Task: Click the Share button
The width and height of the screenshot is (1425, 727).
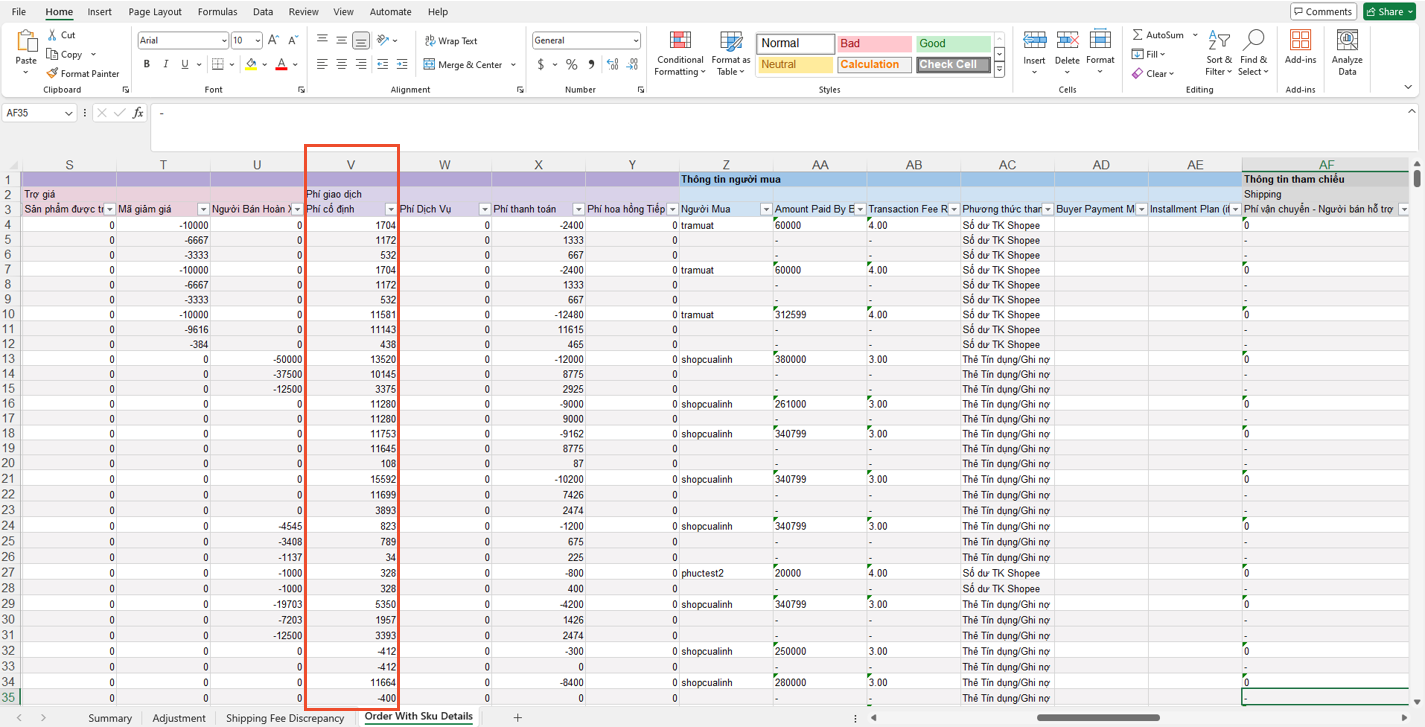Action: (x=1388, y=12)
